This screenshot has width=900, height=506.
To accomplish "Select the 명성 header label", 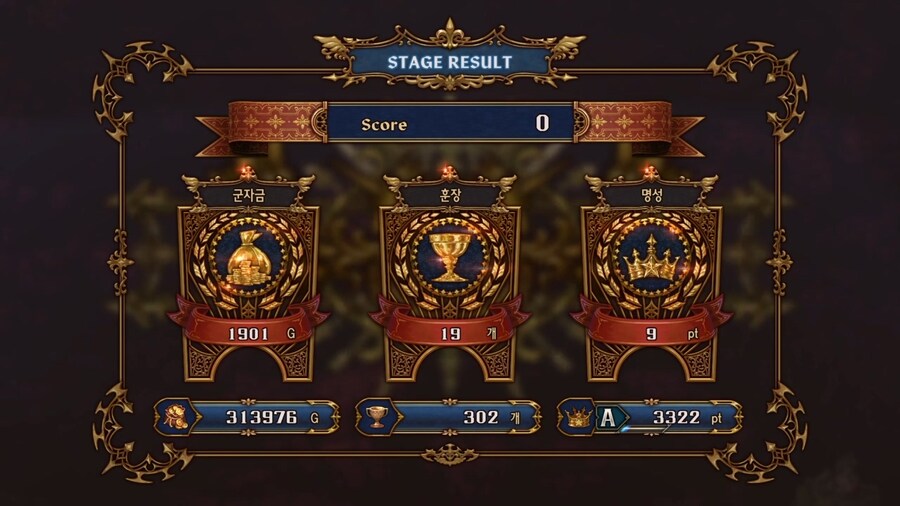I will click(652, 195).
